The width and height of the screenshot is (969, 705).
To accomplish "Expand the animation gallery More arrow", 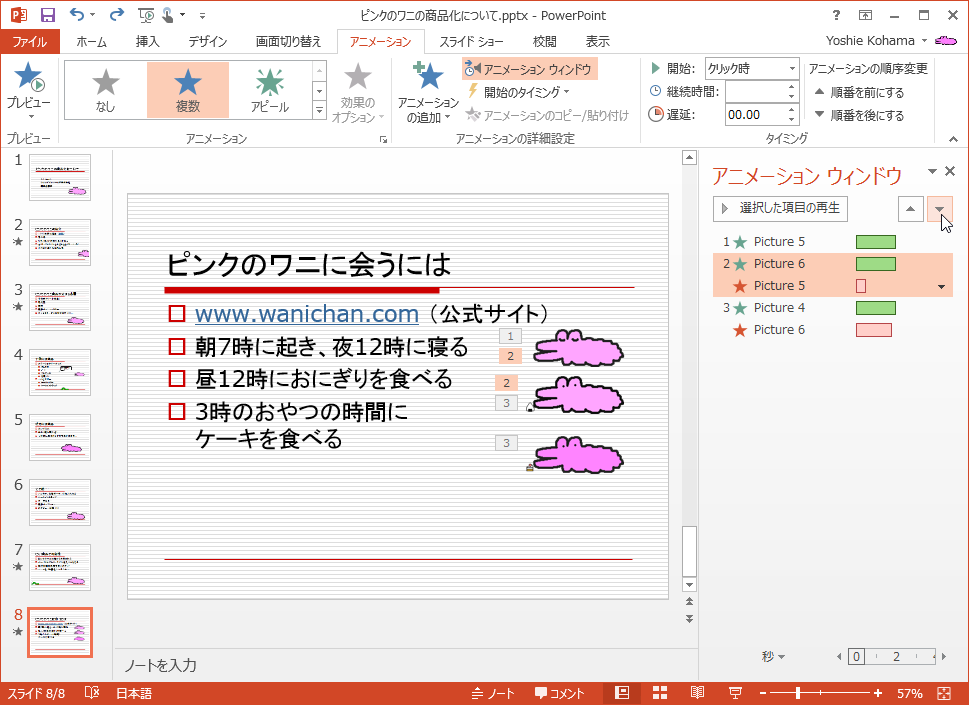I will pyautogui.click(x=319, y=111).
